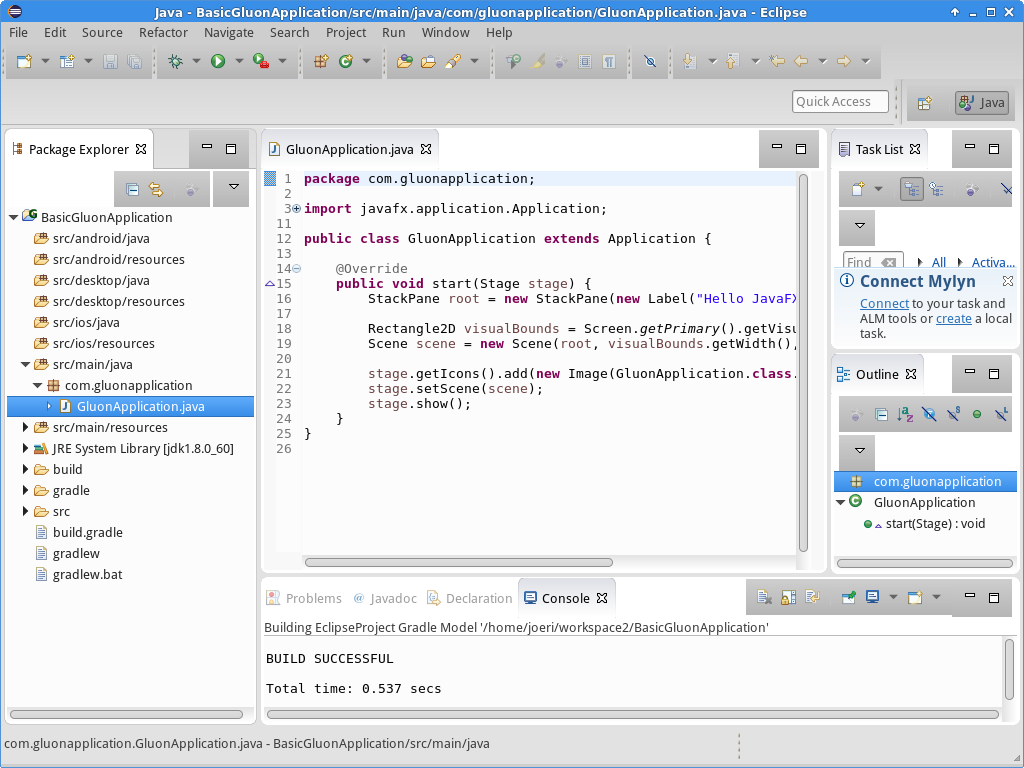
Task: Click the Java perspective button
Action: click(x=982, y=103)
